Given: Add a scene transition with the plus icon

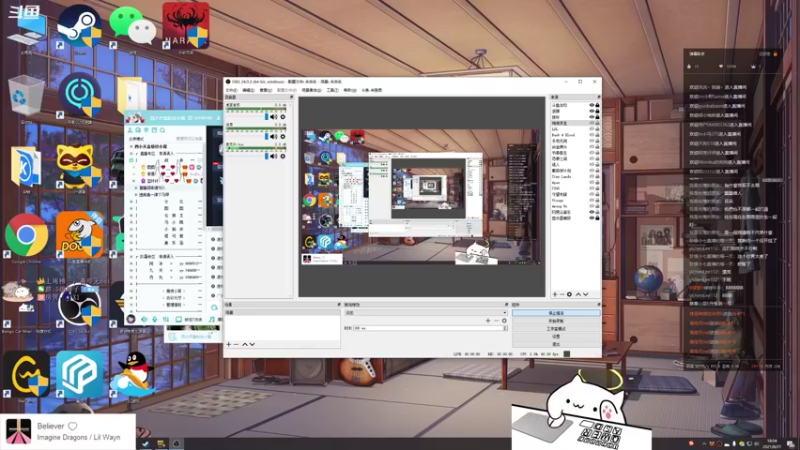Looking at the screenshot, I should click(x=488, y=320).
